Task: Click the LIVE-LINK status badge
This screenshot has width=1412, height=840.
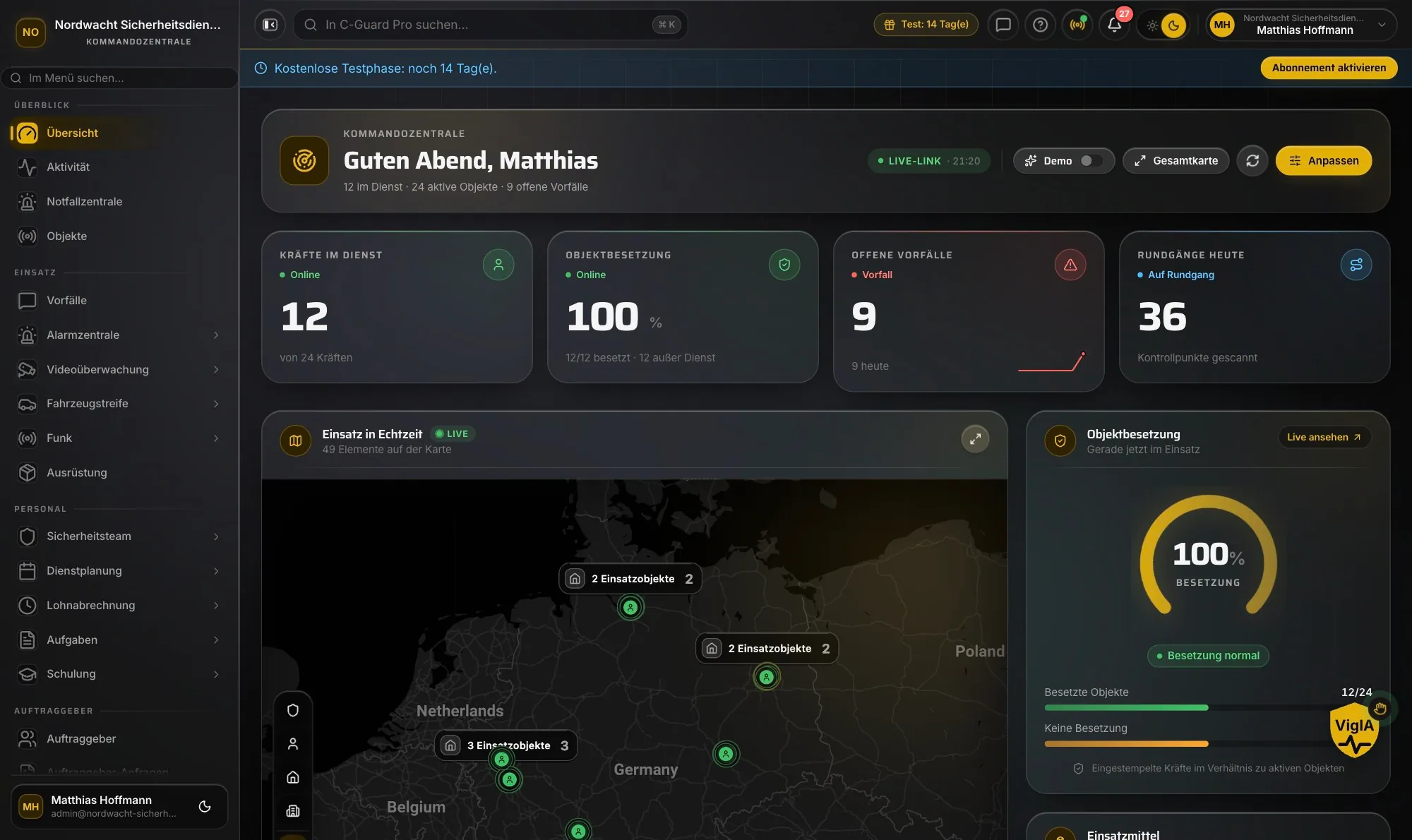Action: tap(929, 161)
